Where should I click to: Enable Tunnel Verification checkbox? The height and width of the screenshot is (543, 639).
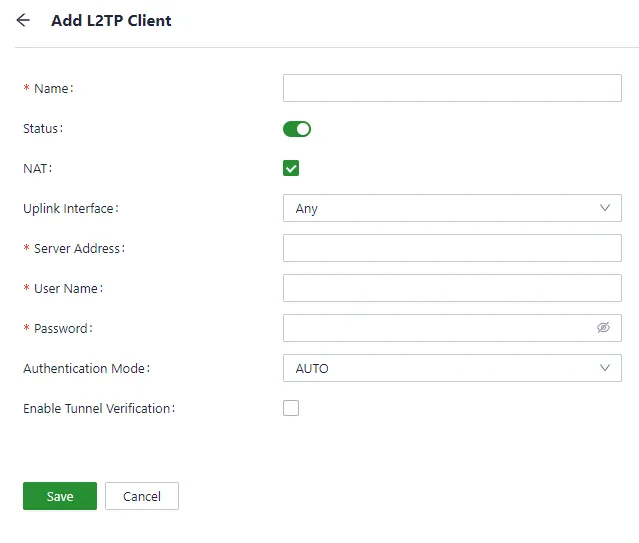click(291, 408)
